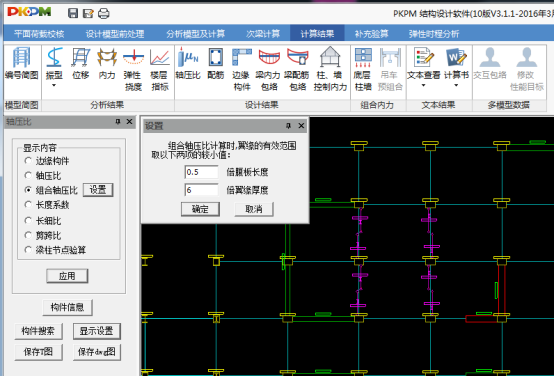Image resolution: width=554 pixels, height=376 pixels.
Task: Select the 轴压比 radio option
Action: point(28,176)
